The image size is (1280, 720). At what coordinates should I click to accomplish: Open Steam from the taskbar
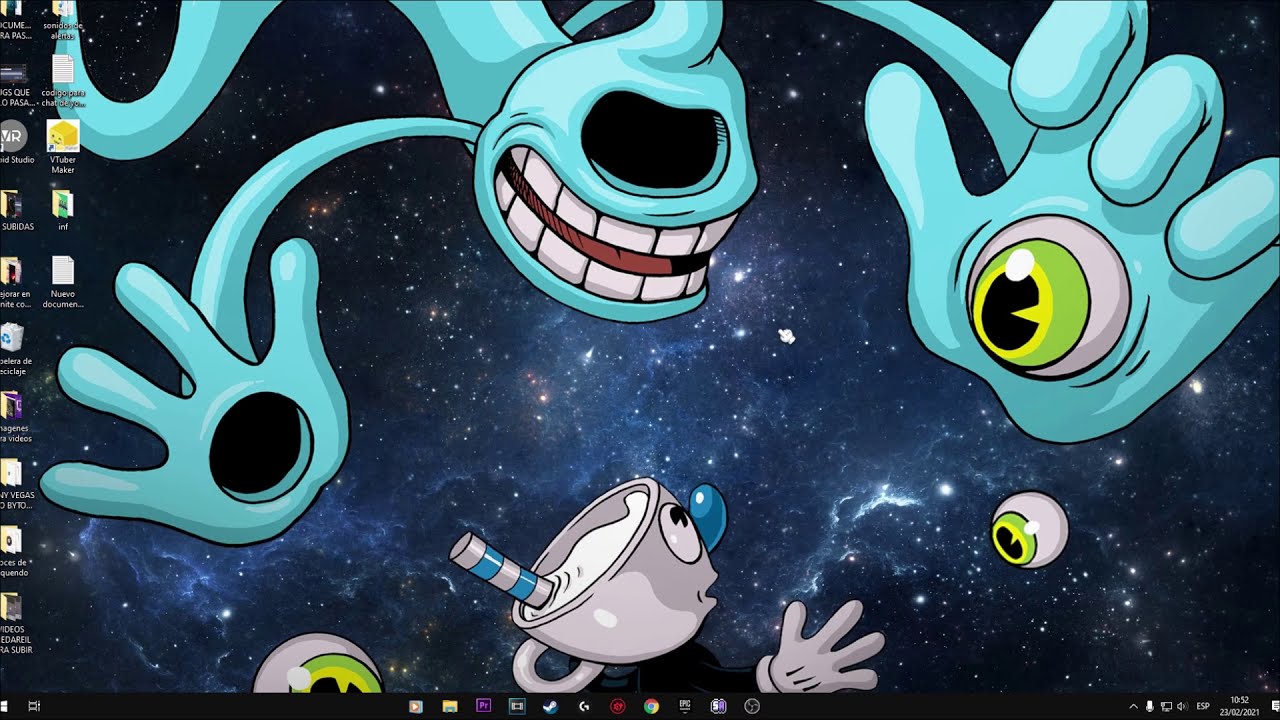point(550,706)
